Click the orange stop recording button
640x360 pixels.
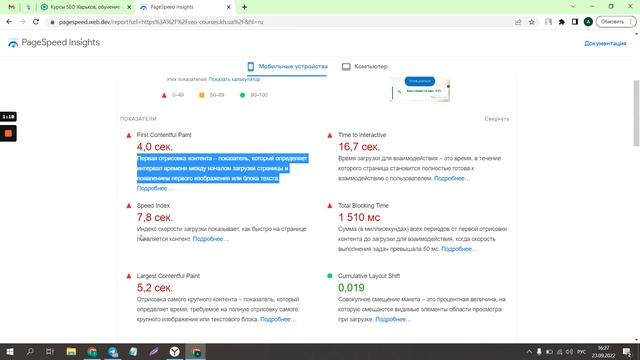(x=8, y=133)
